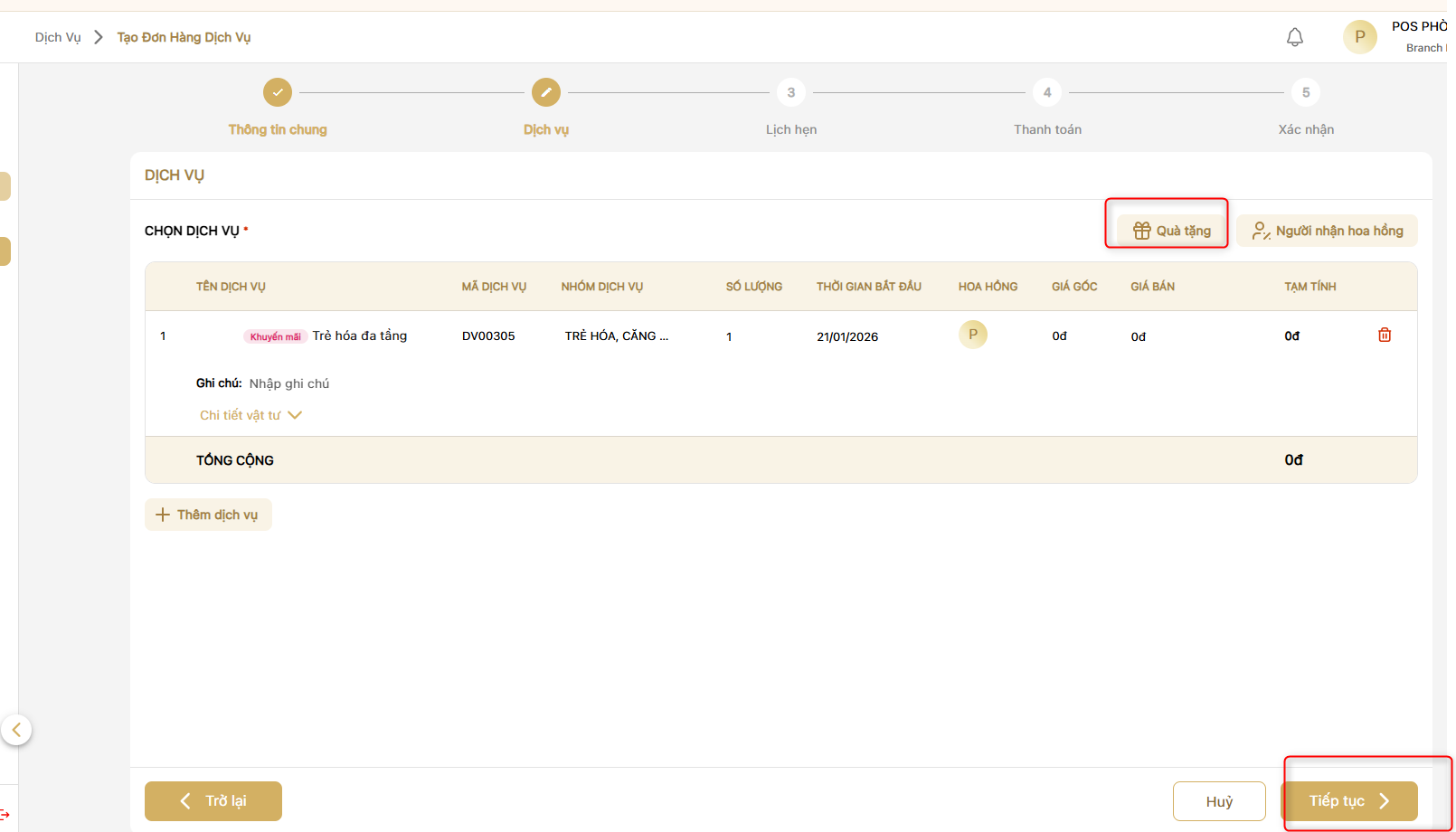This screenshot has height=832, width=1456.
Task: Go to step 5 Xác nhận
Action: pos(1305,92)
